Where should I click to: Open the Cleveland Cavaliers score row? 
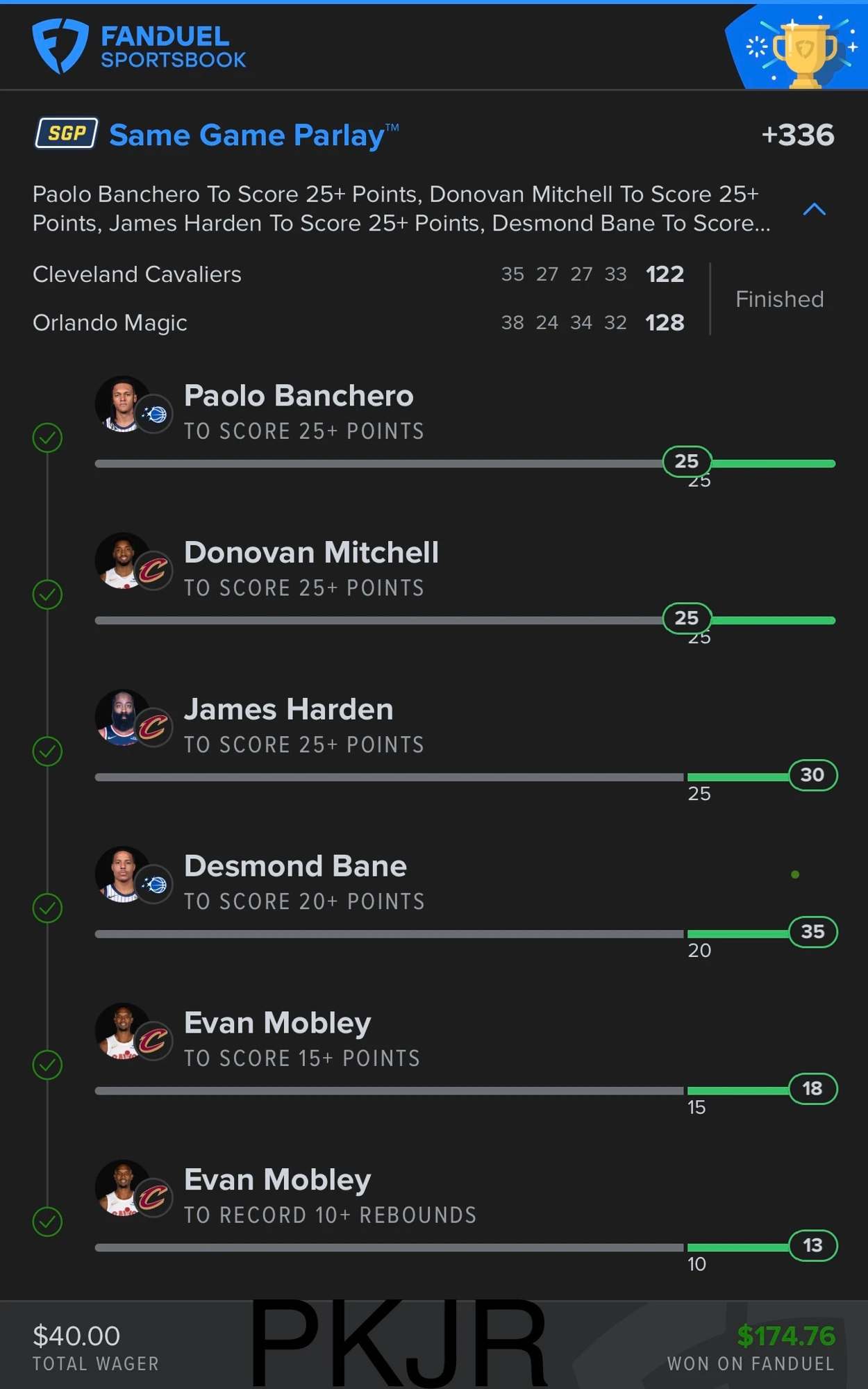pos(358,274)
